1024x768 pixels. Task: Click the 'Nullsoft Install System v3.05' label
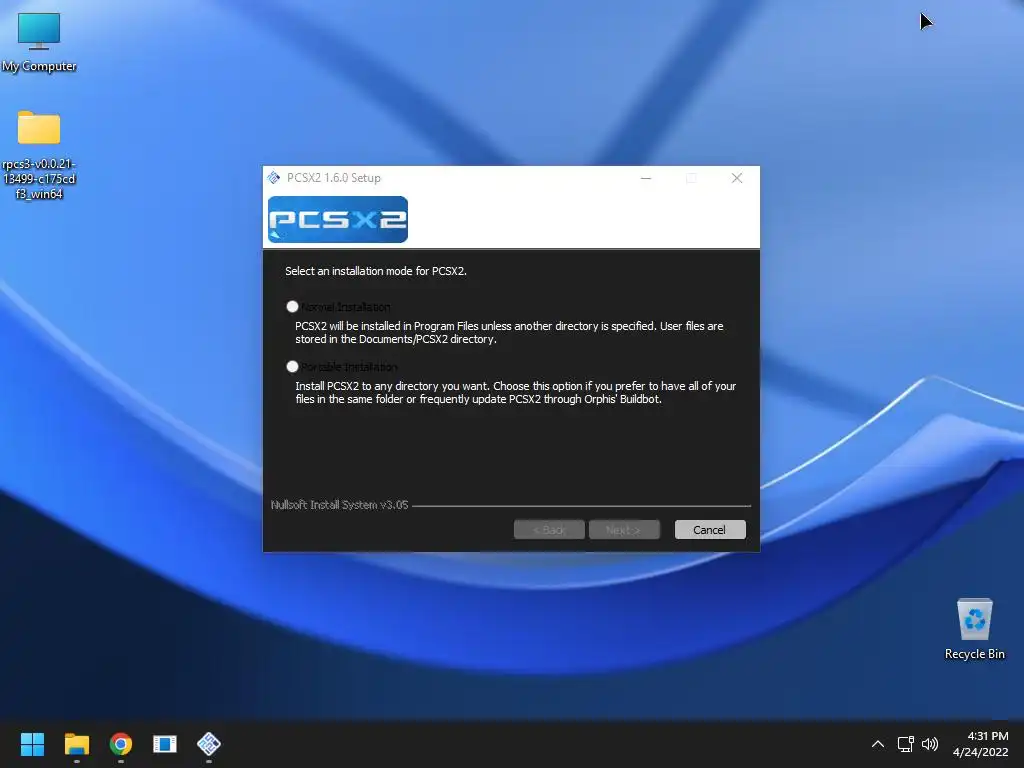coord(339,505)
